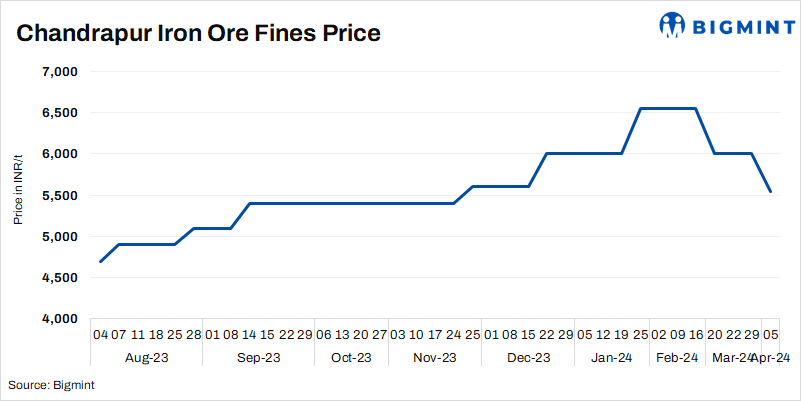Select the Chandrapur Iron Ore Fines Price title

click(x=198, y=33)
